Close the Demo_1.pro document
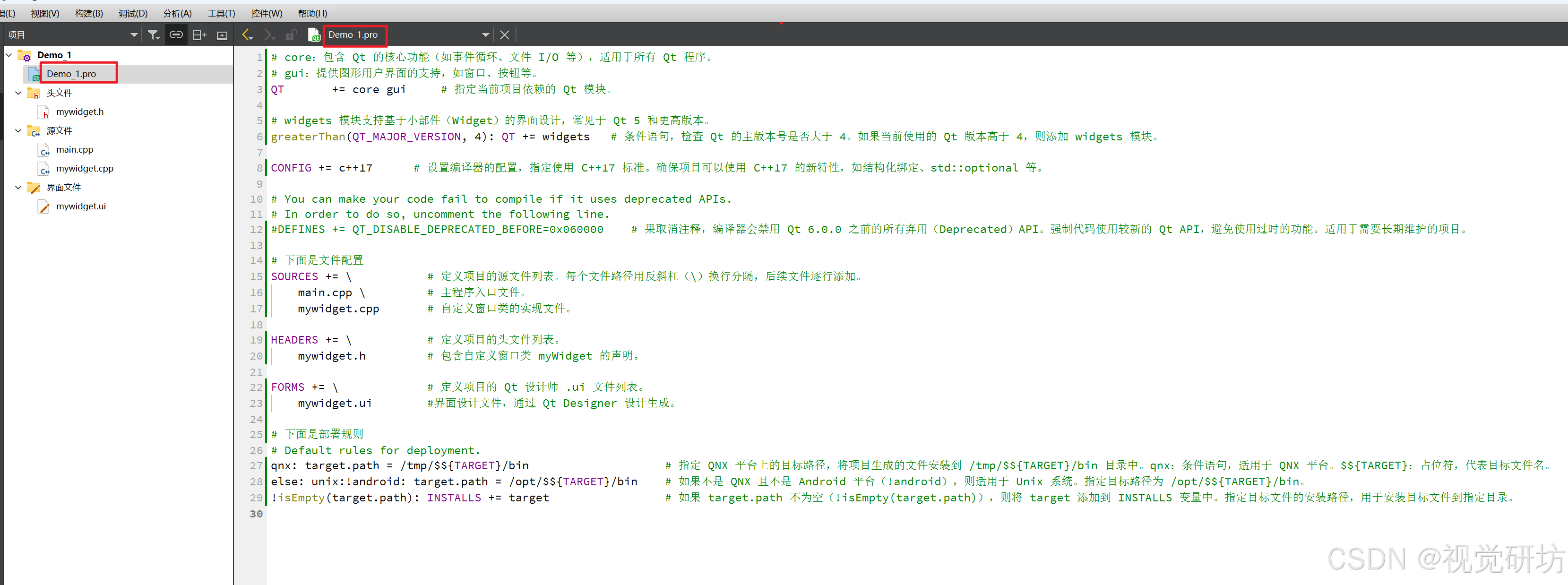The height and width of the screenshot is (585, 1568). pos(505,35)
